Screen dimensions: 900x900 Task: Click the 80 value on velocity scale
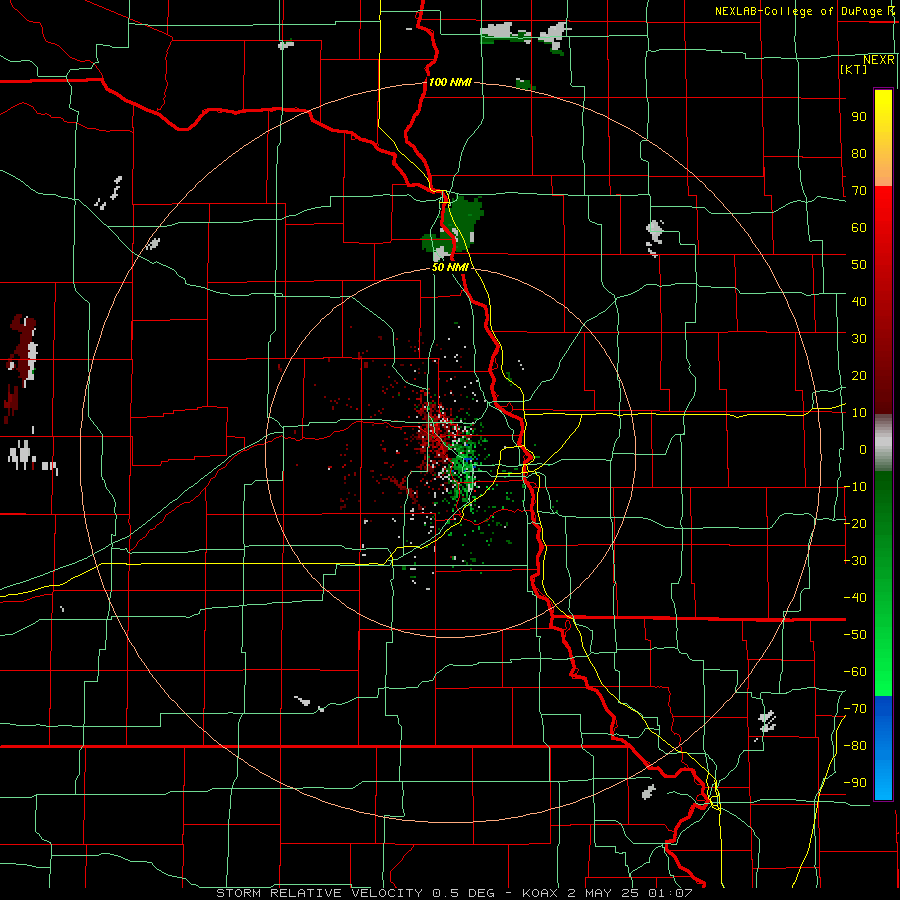pos(859,154)
